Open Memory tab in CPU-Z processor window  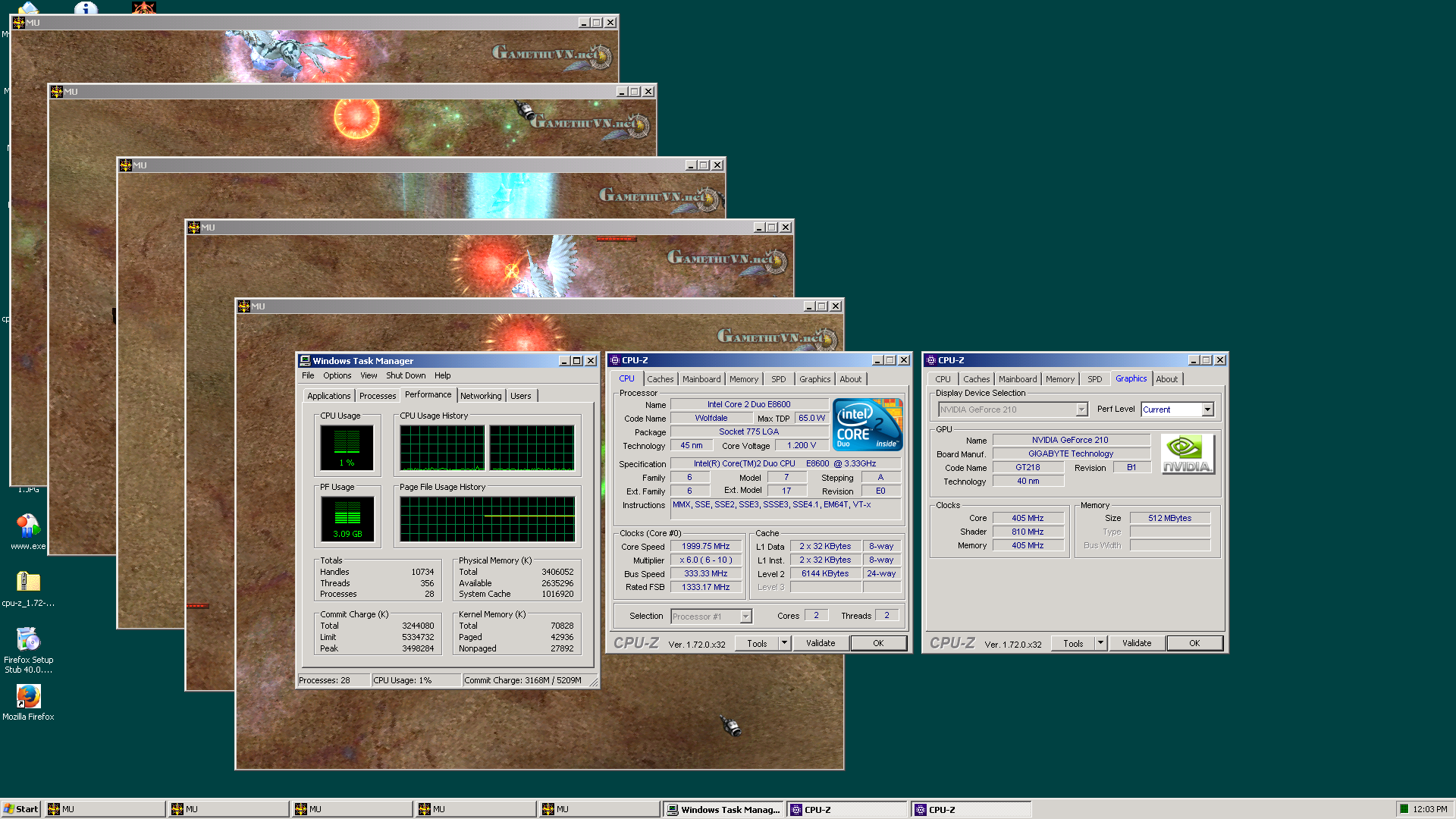744,379
